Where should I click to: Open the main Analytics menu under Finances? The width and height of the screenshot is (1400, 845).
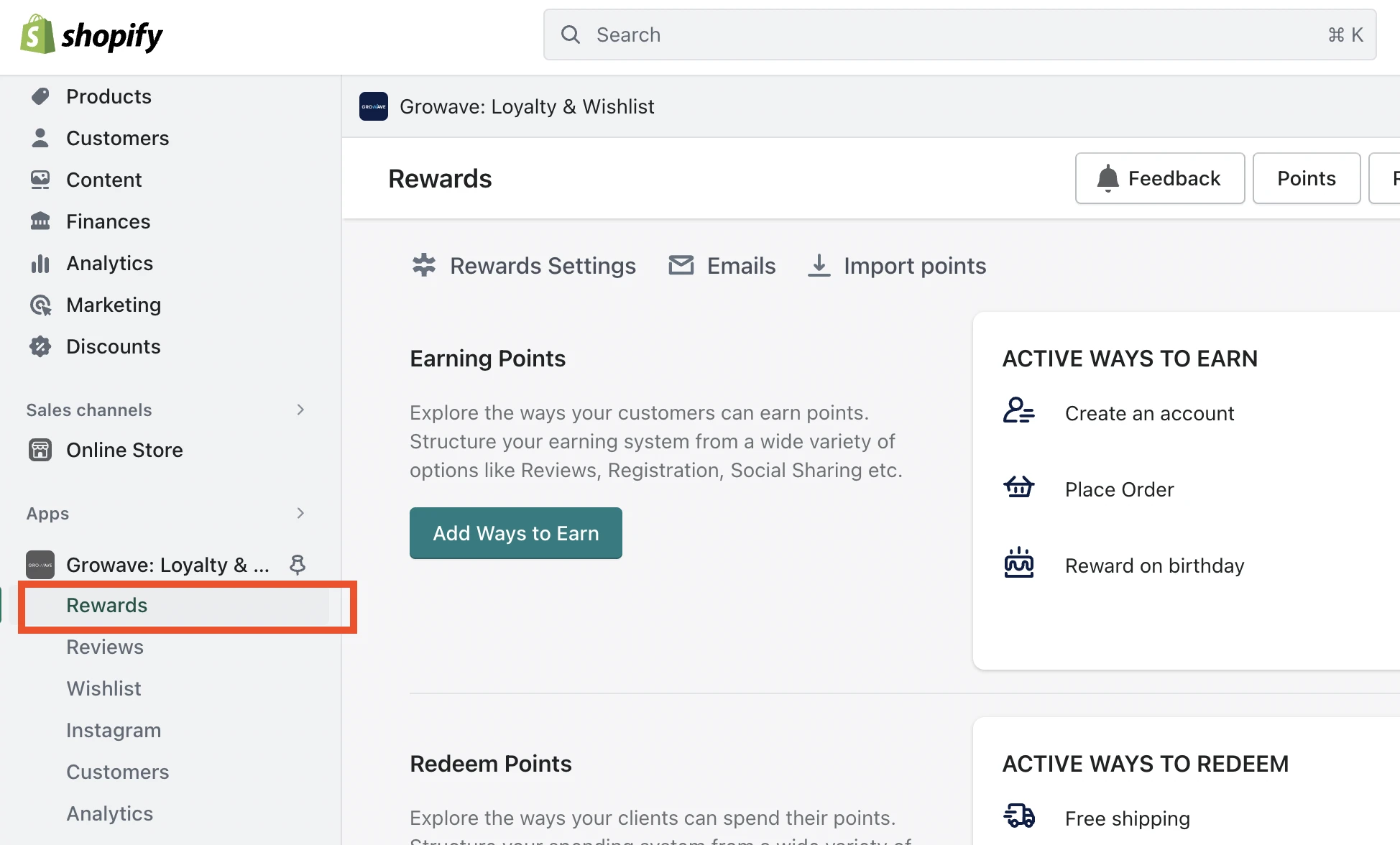pyautogui.click(x=109, y=263)
